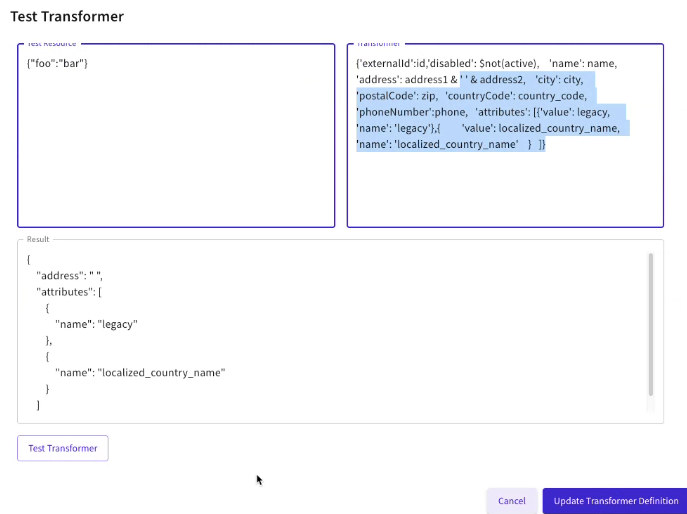Place cursor in {"foo":"bar"} text
687x514 pixels.
click(x=58, y=63)
